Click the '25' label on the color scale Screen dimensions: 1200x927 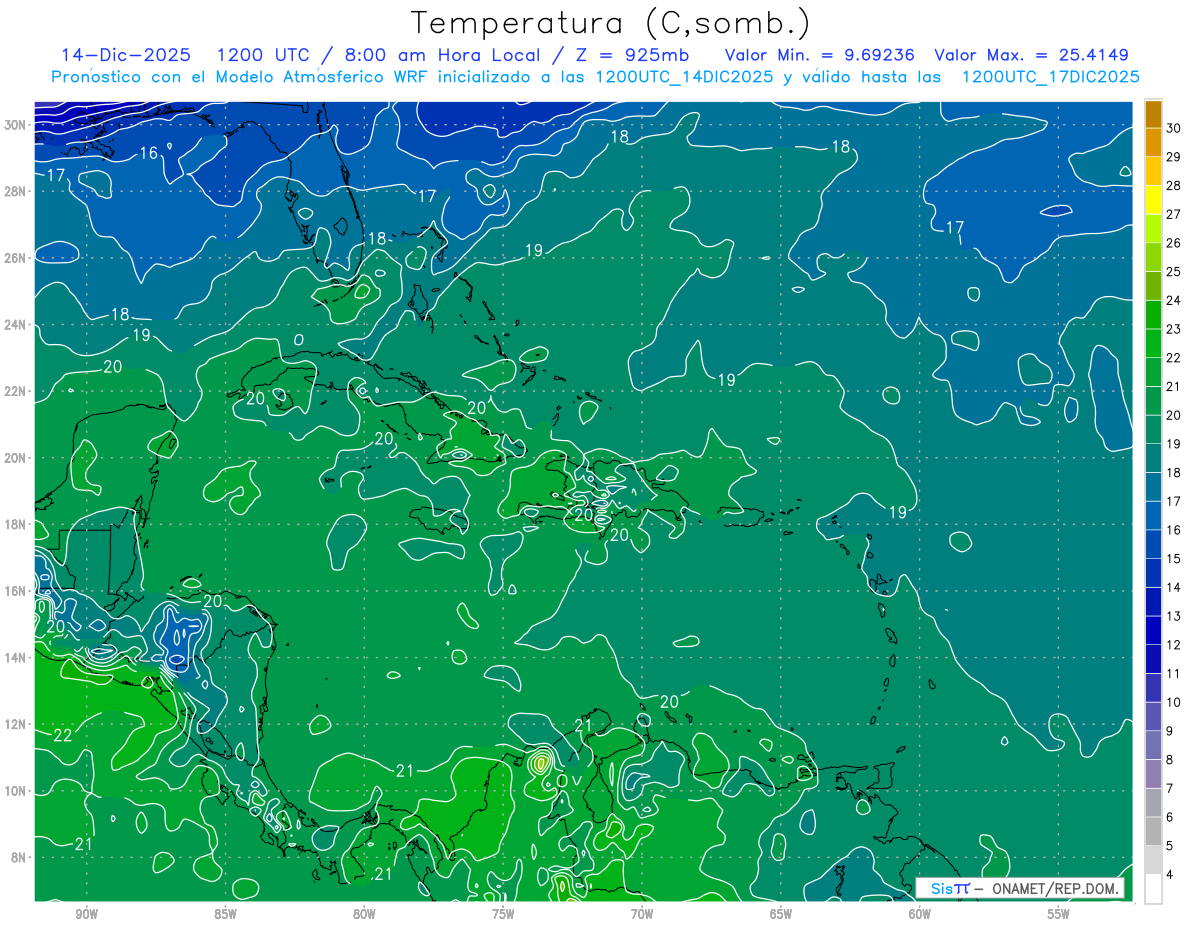(x=1174, y=272)
